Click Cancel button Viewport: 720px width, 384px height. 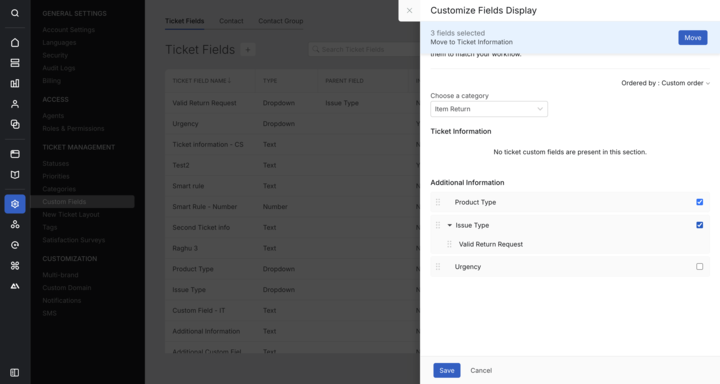coord(481,370)
